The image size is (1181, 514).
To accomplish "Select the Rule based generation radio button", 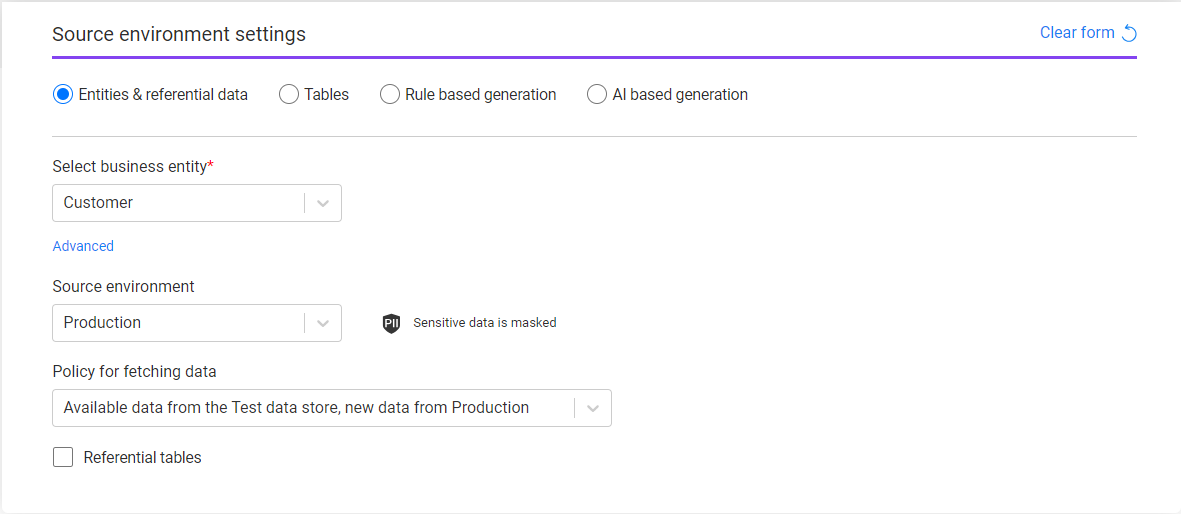I will pyautogui.click(x=390, y=95).
